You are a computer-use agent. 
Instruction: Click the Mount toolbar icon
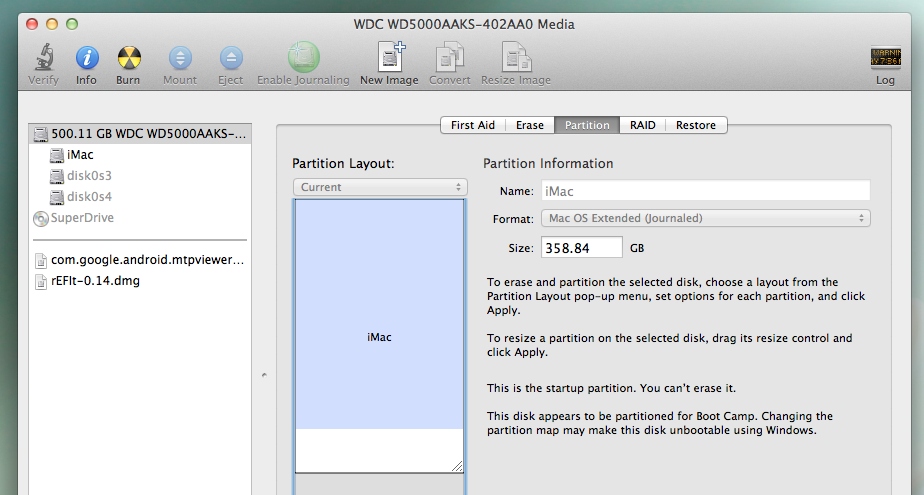180,59
